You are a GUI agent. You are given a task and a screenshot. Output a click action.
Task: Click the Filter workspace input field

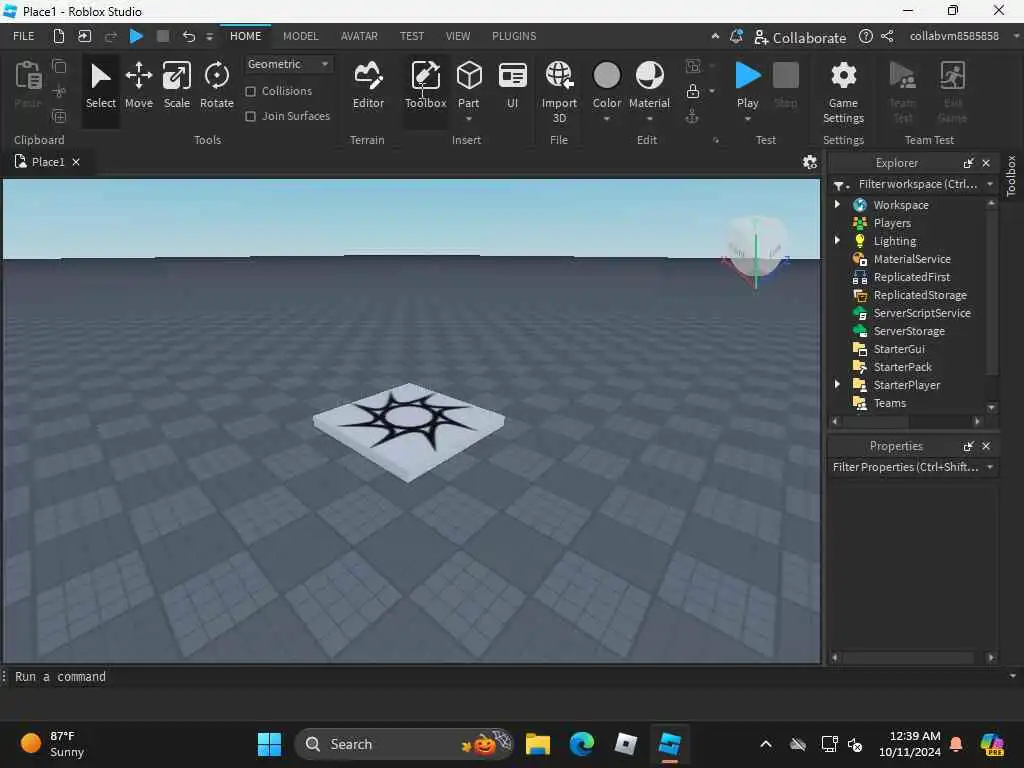coord(918,185)
